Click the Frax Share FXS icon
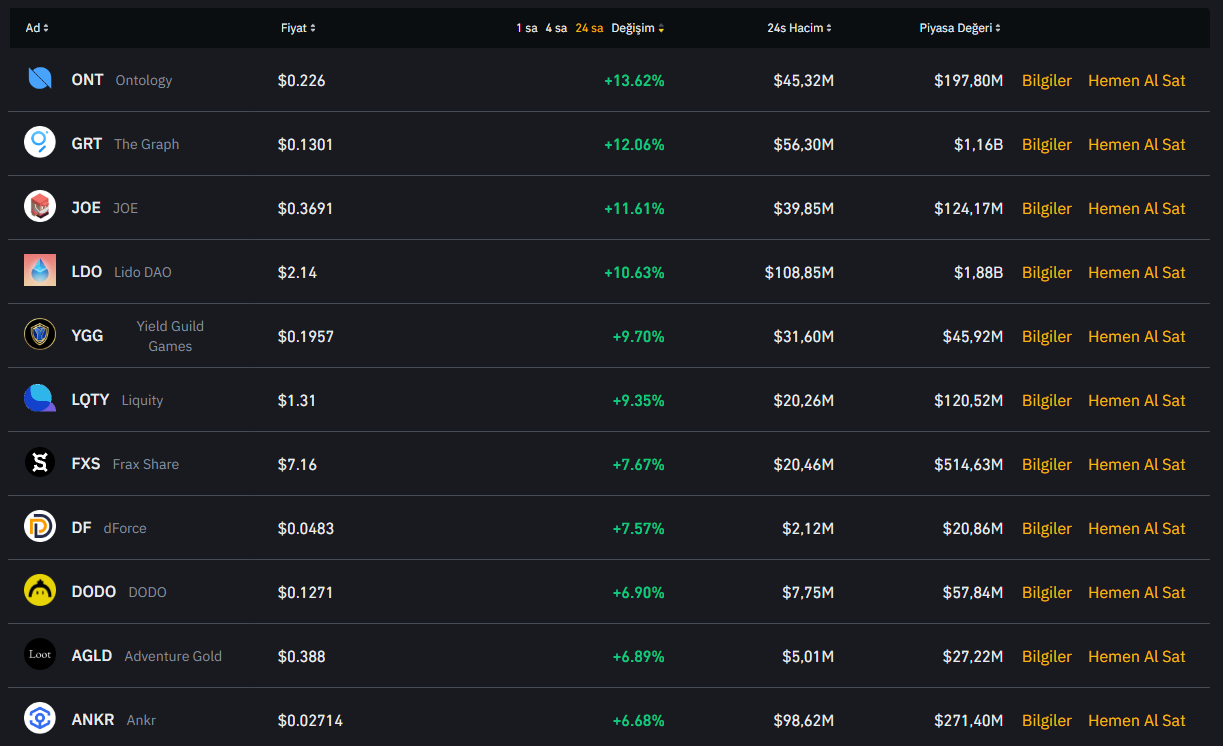 point(40,463)
